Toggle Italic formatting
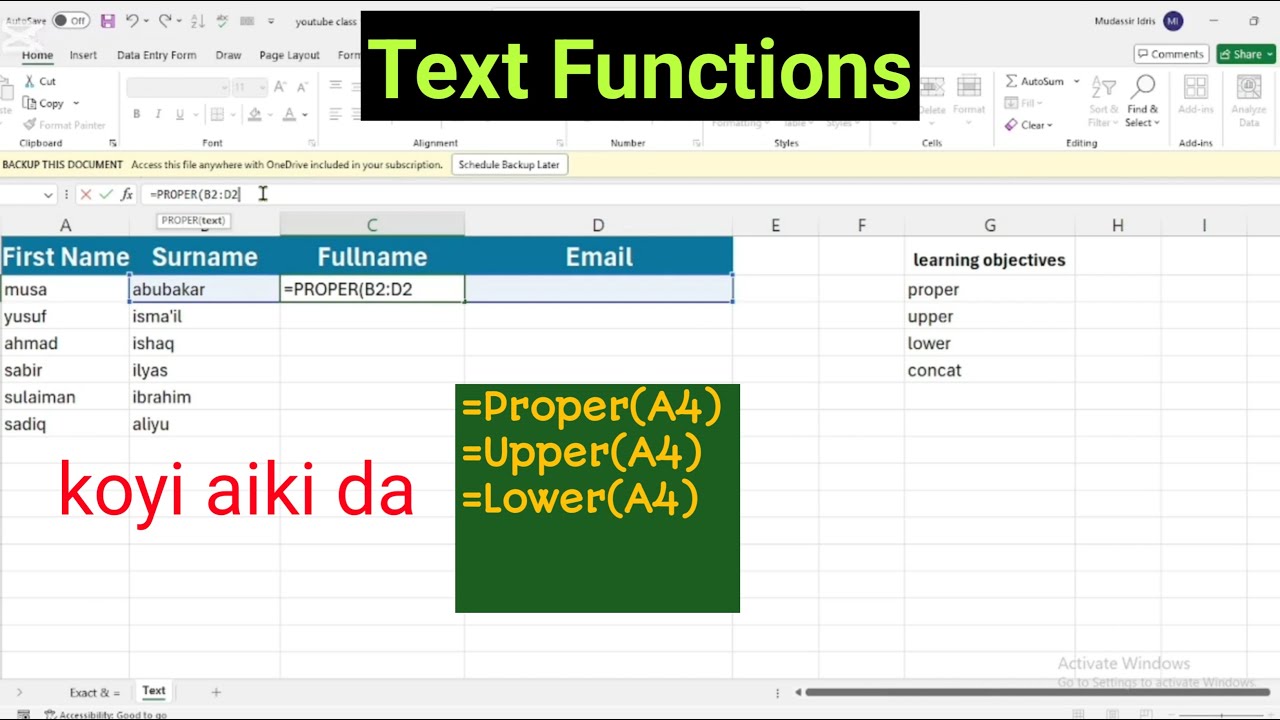Viewport: 1280px width, 720px height. [x=158, y=115]
